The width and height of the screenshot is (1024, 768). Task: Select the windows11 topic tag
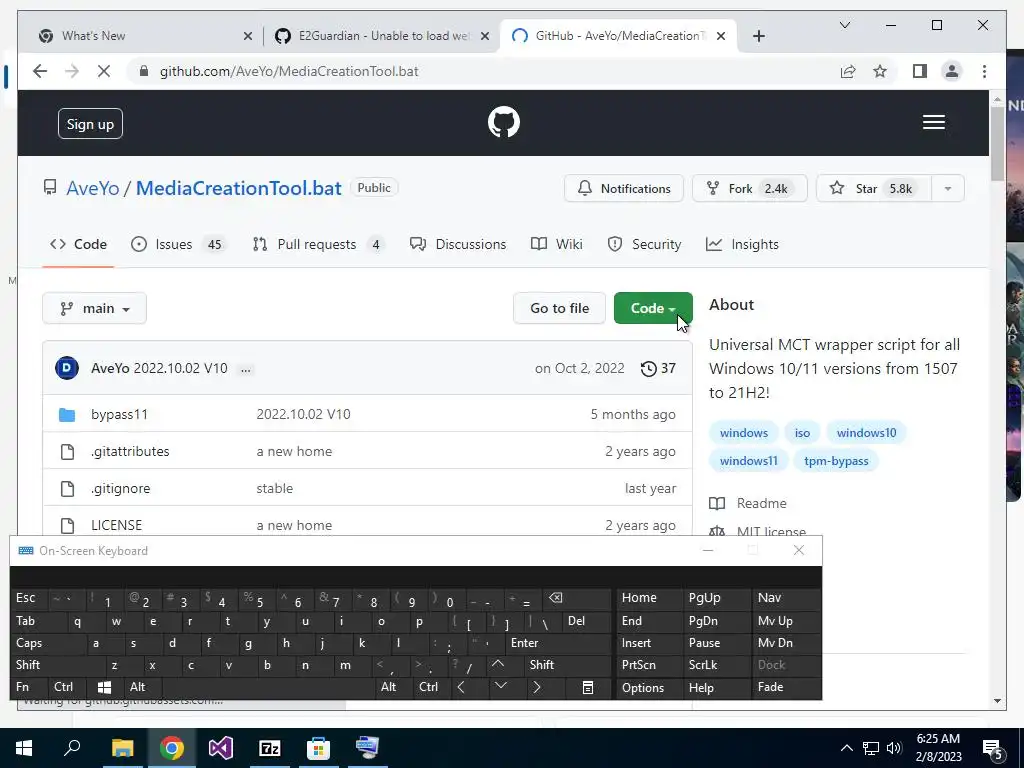point(748,461)
